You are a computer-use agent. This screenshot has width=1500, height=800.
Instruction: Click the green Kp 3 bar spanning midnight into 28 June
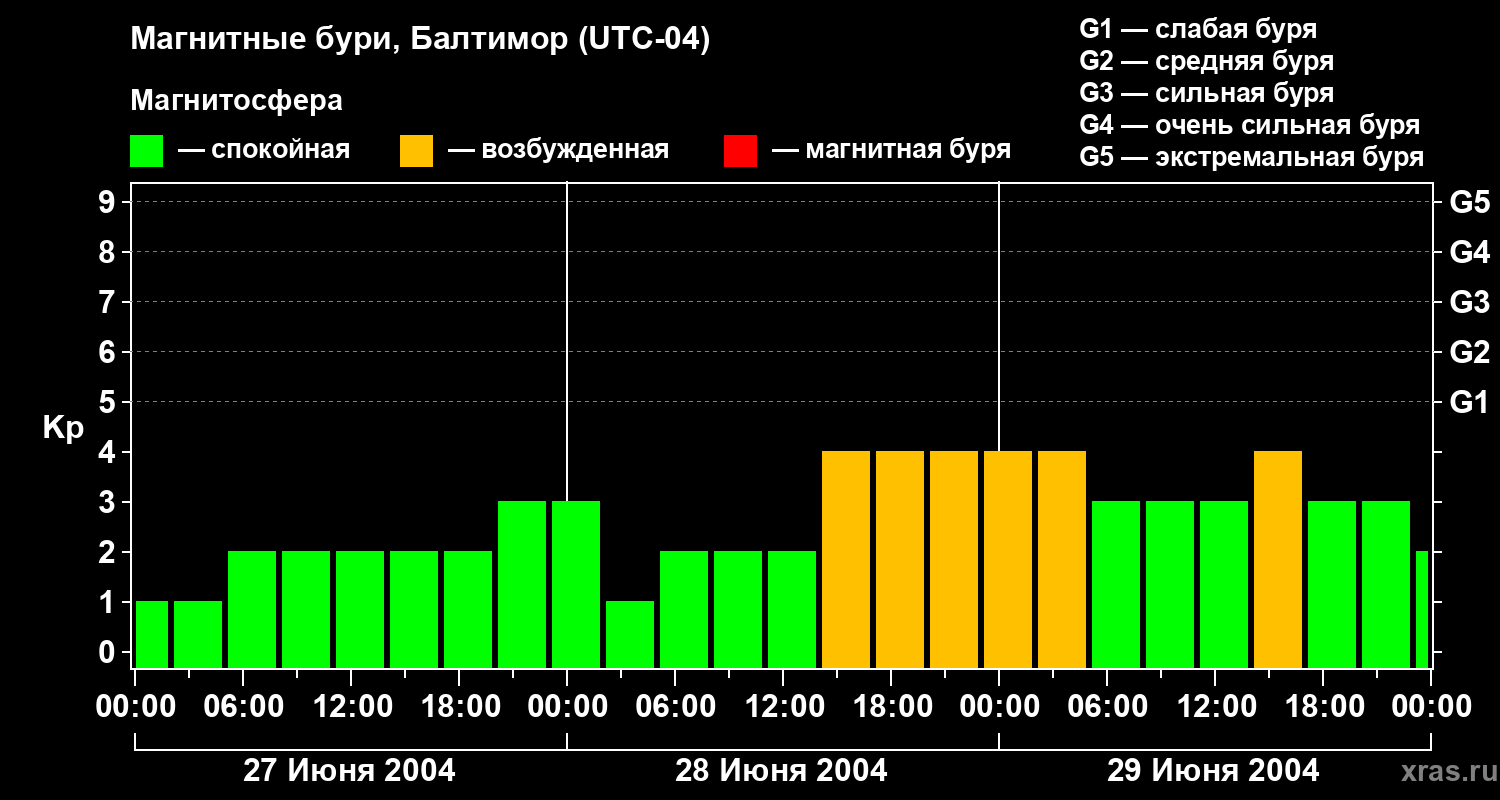coord(576,584)
